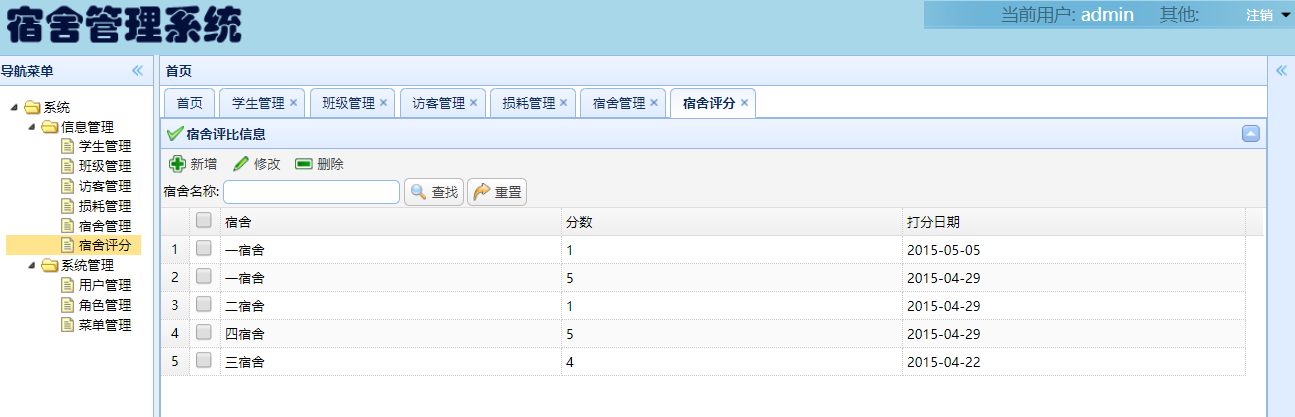Image resolution: width=1295 pixels, height=417 pixels.
Task: Check row 3 checkbox for 二宿舍
Action: pos(204,305)
